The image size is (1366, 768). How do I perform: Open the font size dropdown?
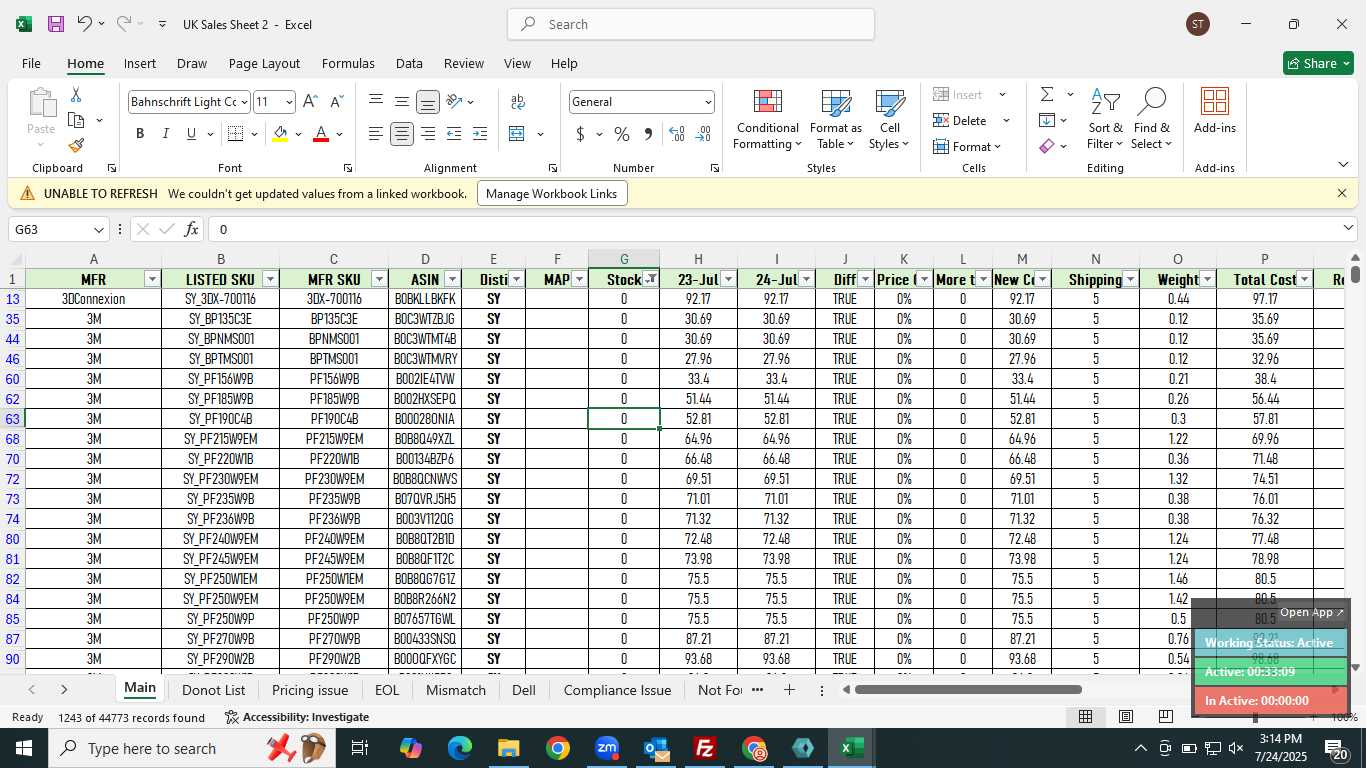click(289, 102)
